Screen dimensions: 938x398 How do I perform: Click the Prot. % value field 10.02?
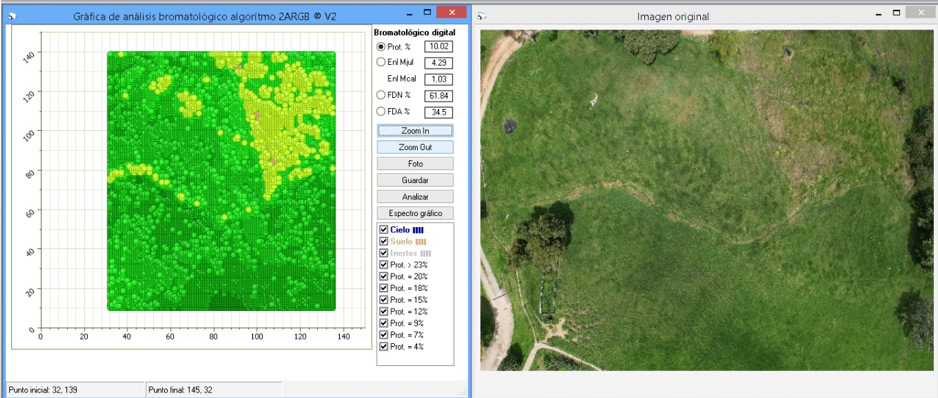[438, 47]
